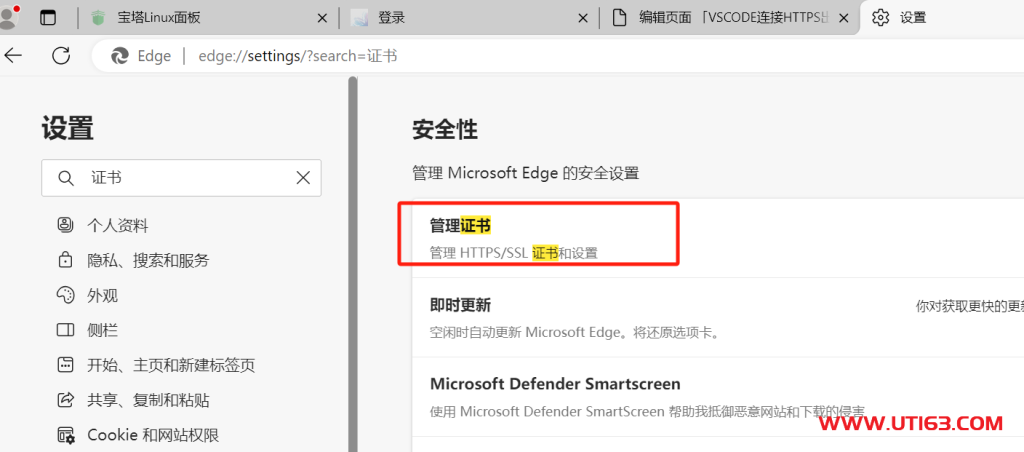The width and height of the screenshot is (1024, 452).
Task: Click the document icon on 编辑页面 tab
Action: coord(620,18)
